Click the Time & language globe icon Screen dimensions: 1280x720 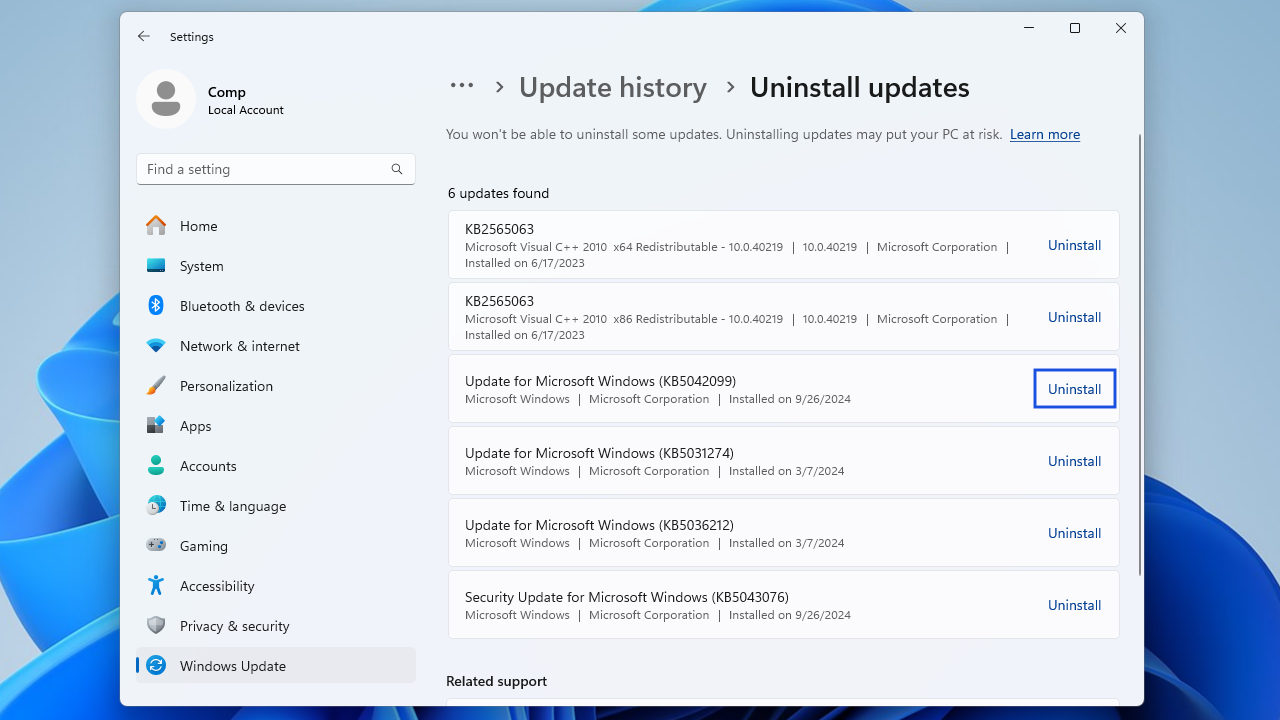156,506
